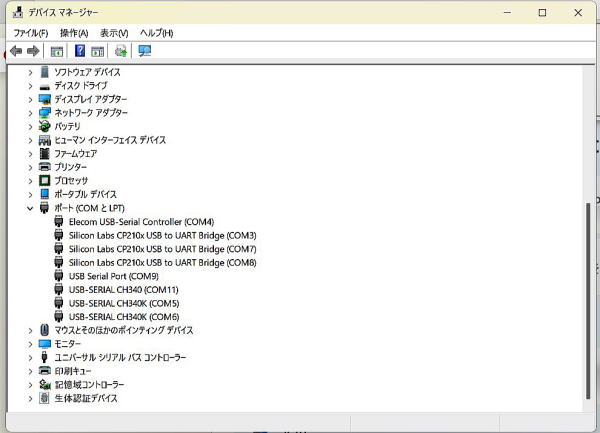Click the Update driver toolbar icon
This screenshot has width=600, height=433.
coord(121,51)
